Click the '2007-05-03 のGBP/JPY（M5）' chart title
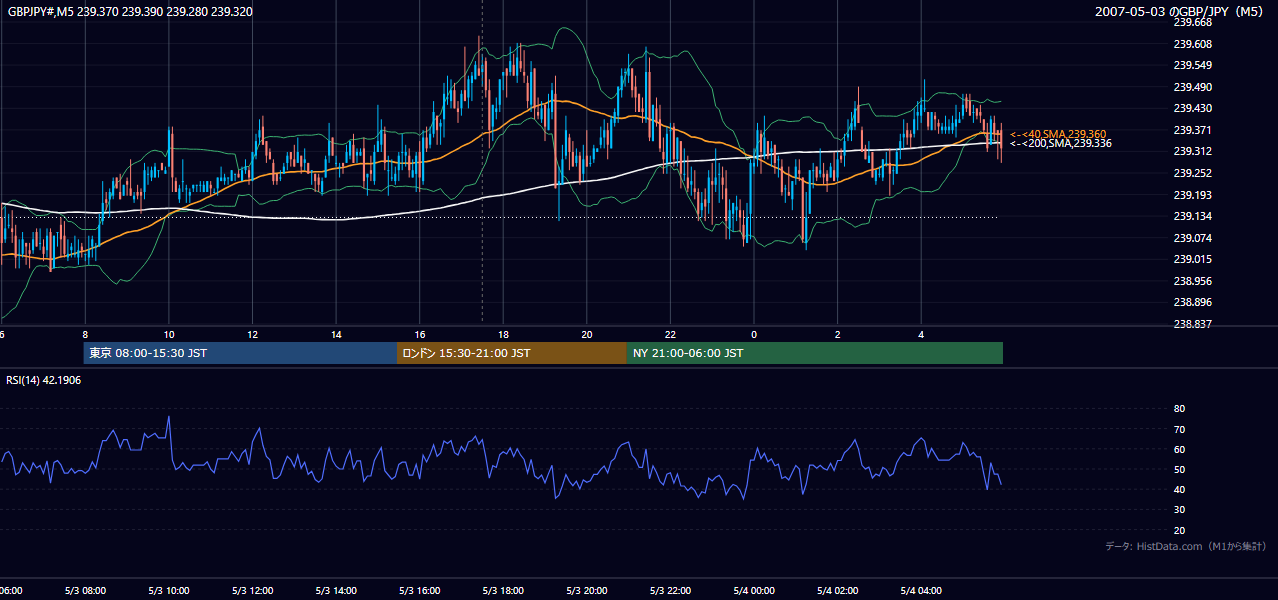The height and width of the screenshot is (600, 1278). (x=1180, y=11)
